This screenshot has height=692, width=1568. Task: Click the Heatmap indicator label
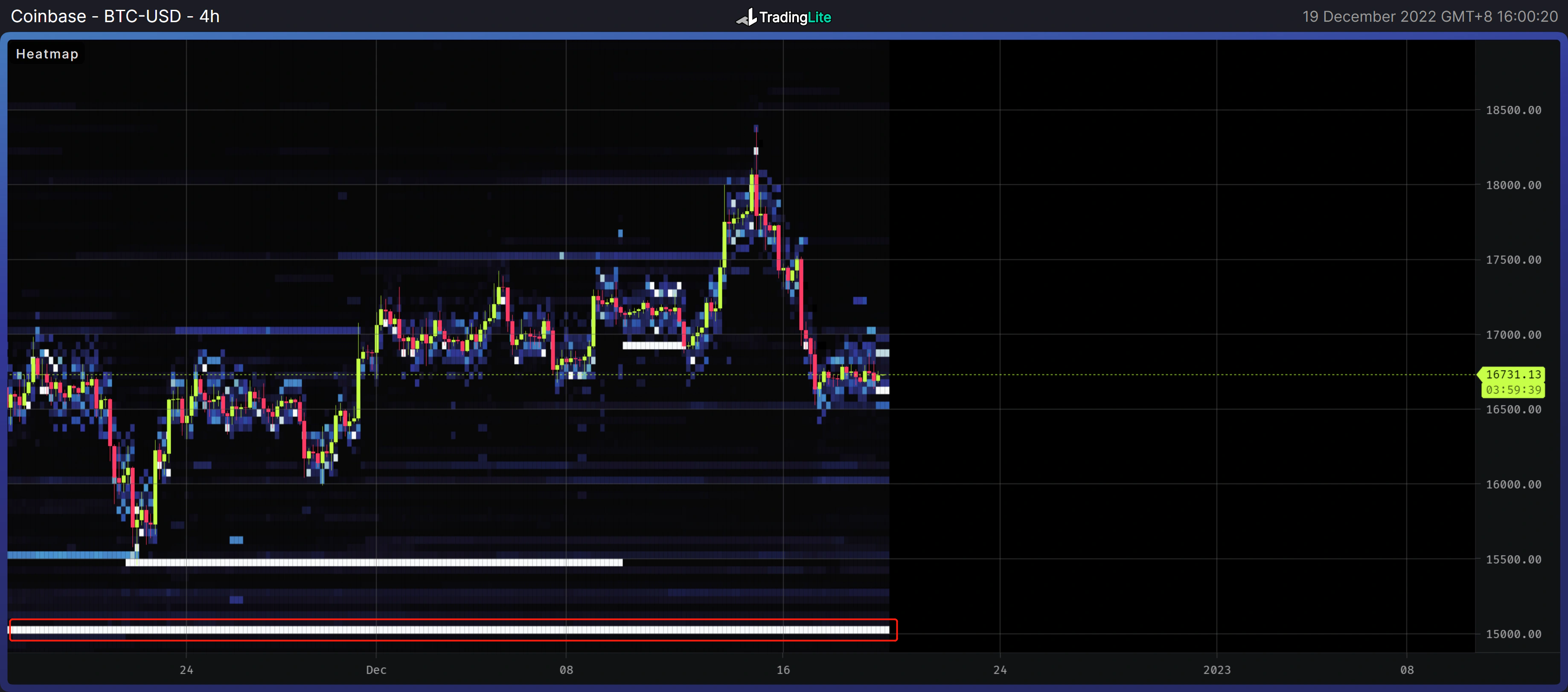tap(47, 54)
